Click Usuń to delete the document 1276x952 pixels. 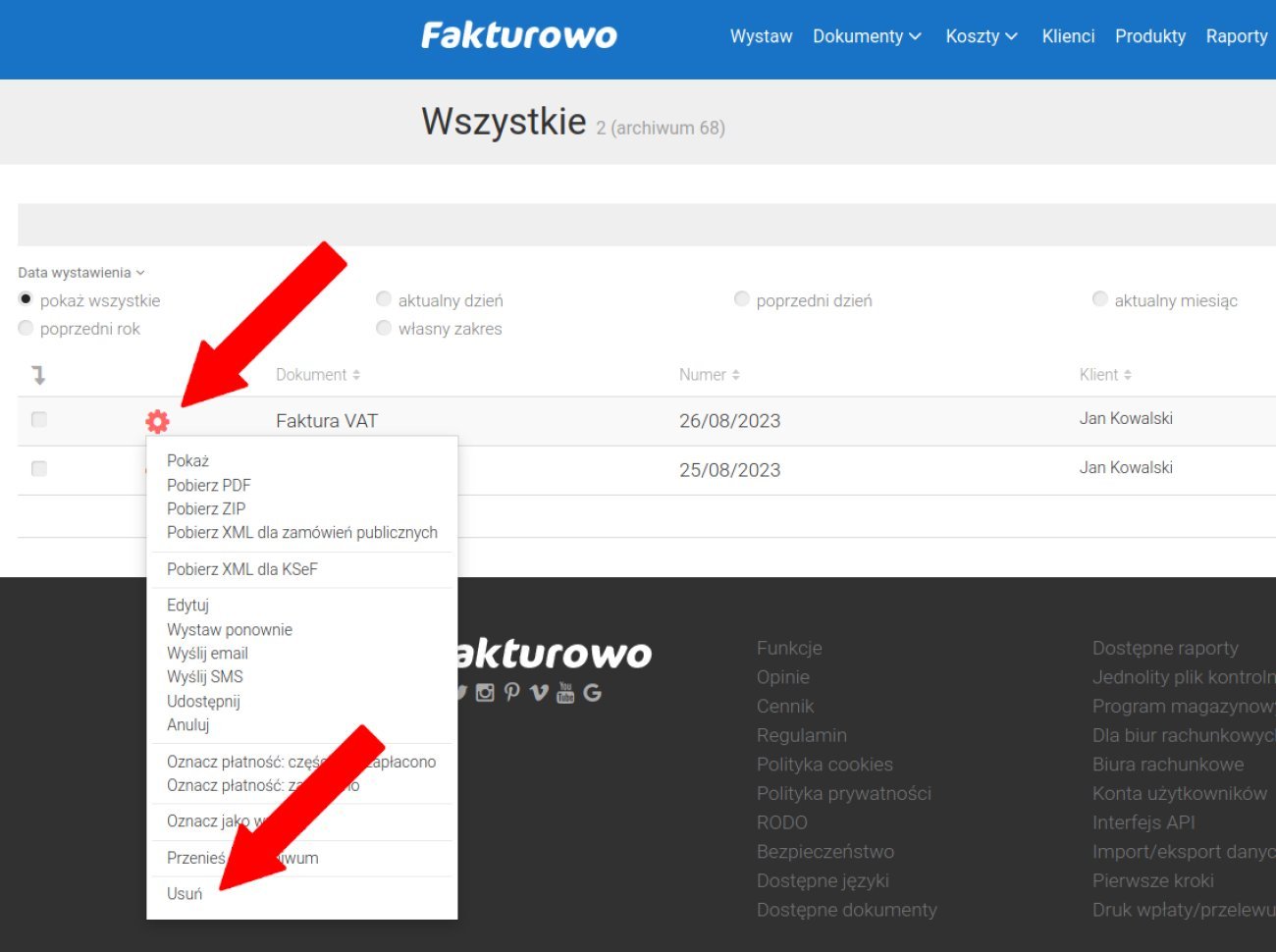coord(185,894)
